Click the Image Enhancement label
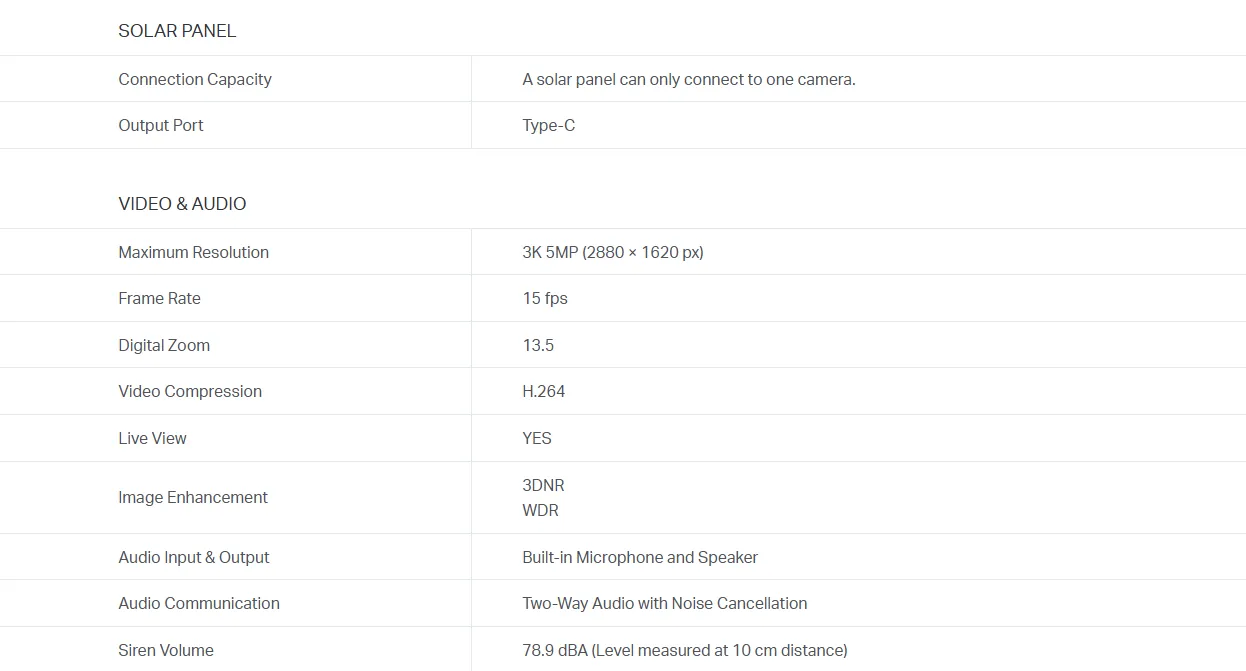Screen dimensions: 1246x671 [x=193, y=497]
